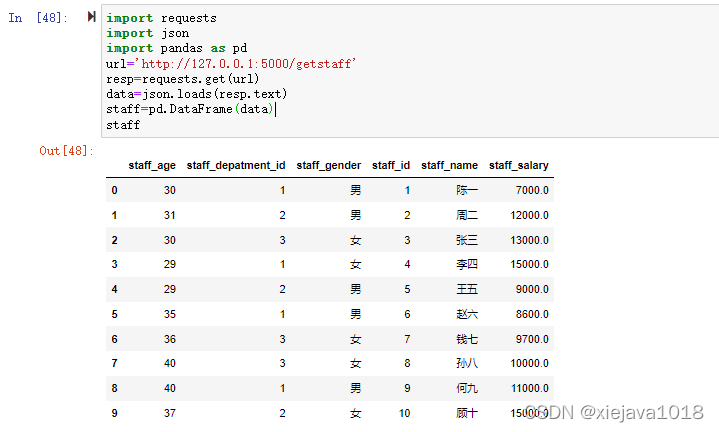Click the salary value 13000.0

529,240
